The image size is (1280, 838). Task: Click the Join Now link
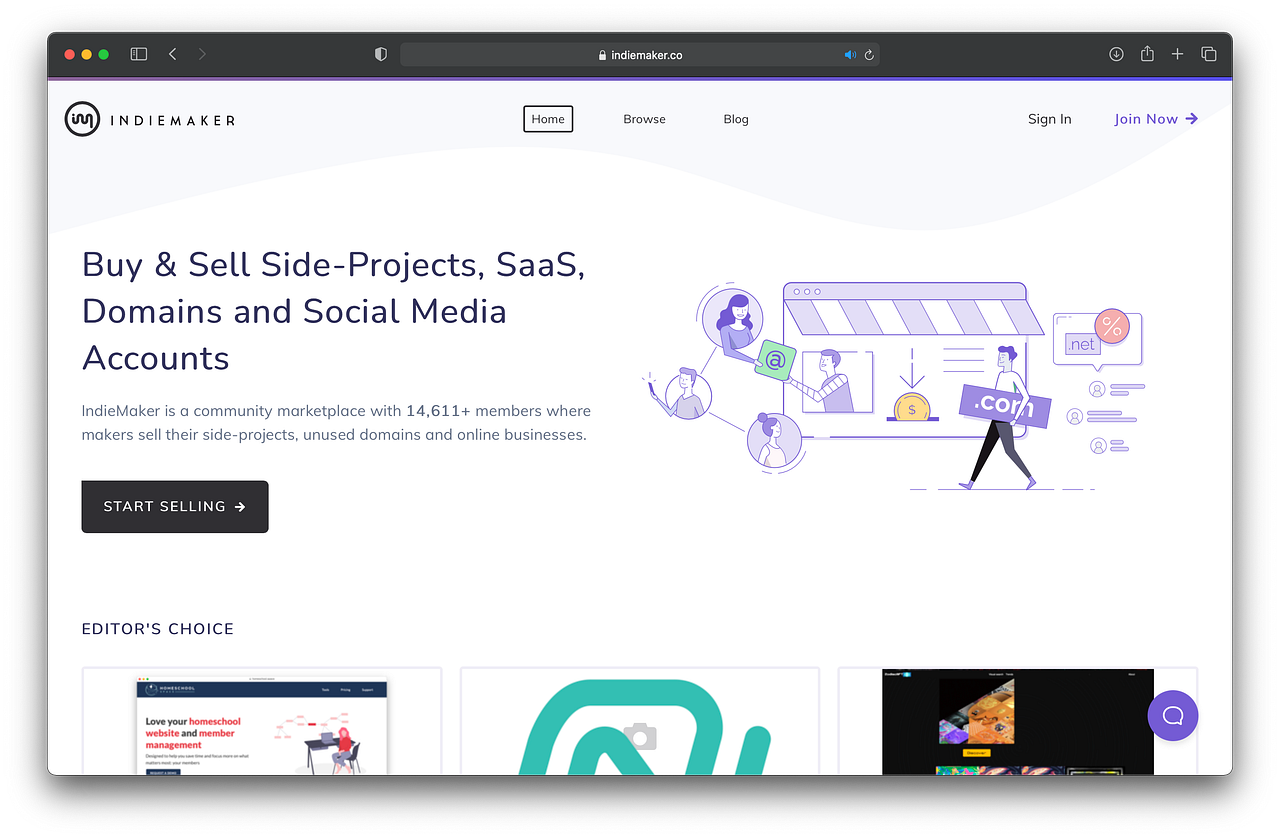point(1155,118)
